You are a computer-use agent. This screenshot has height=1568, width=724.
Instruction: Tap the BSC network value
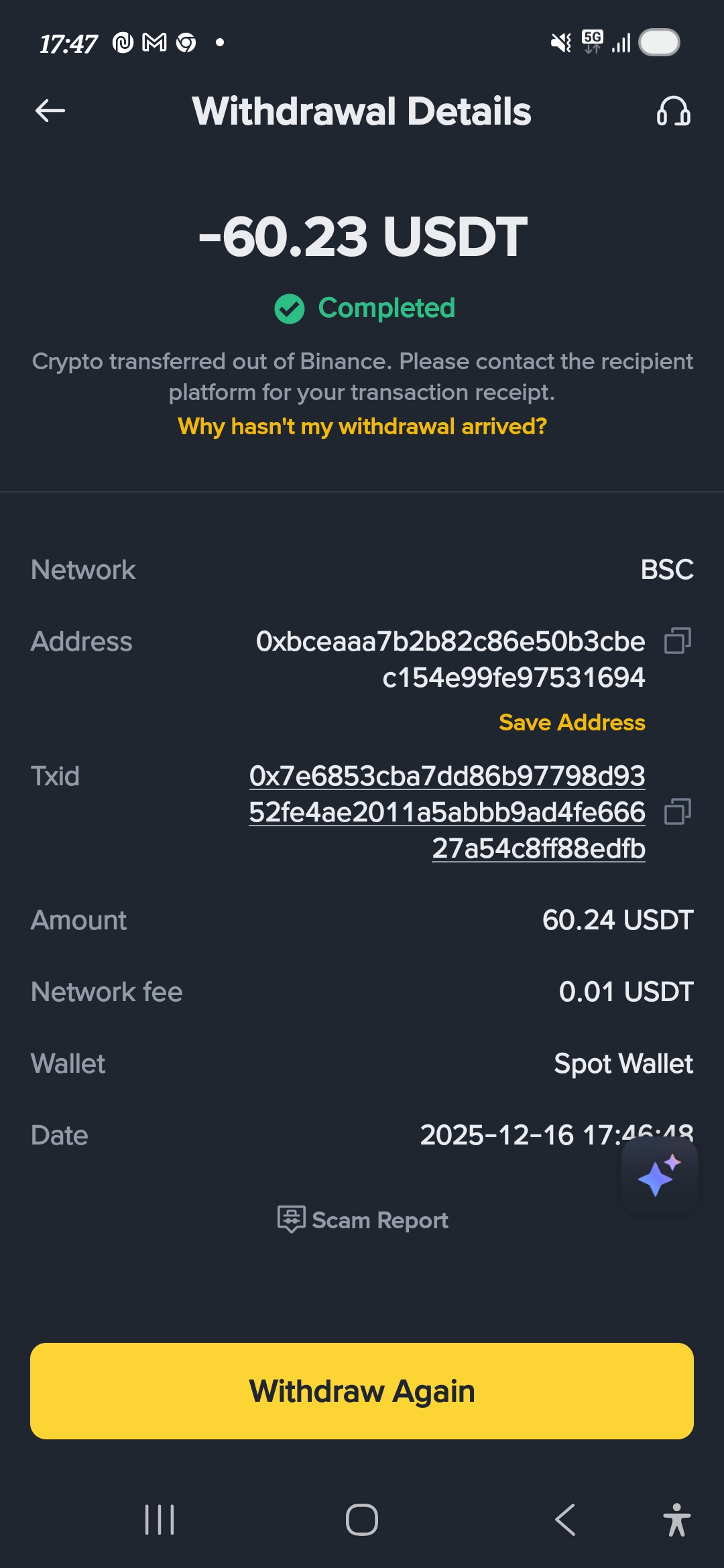(x=666, y=570)
